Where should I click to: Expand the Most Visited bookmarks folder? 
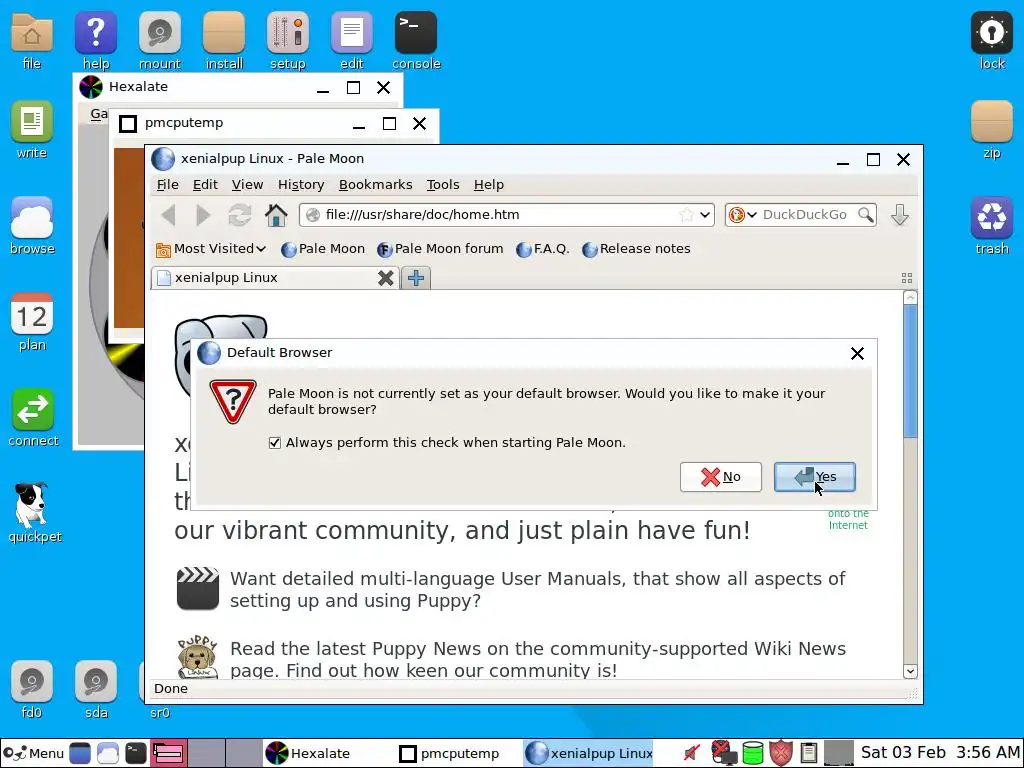211,249
